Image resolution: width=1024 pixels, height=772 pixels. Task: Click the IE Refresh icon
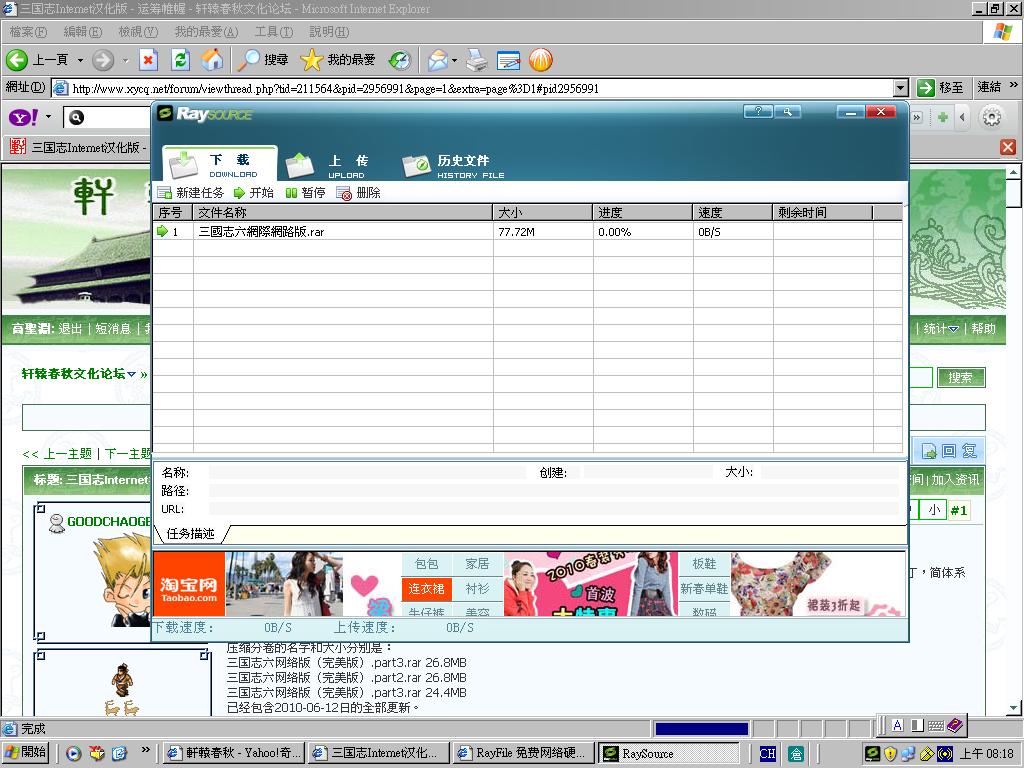click(180, 60)
